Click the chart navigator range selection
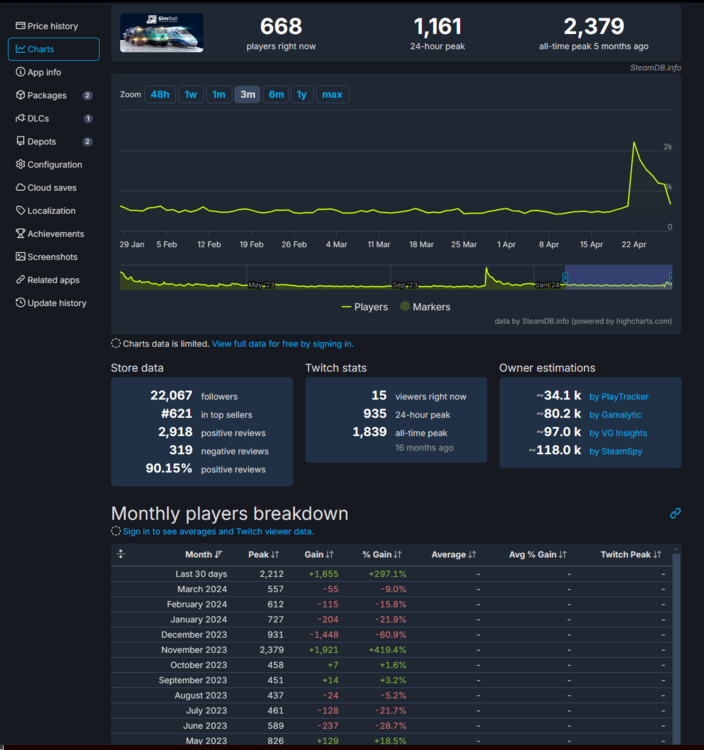This screenshot has height=750, width=704. click(617, 278)
